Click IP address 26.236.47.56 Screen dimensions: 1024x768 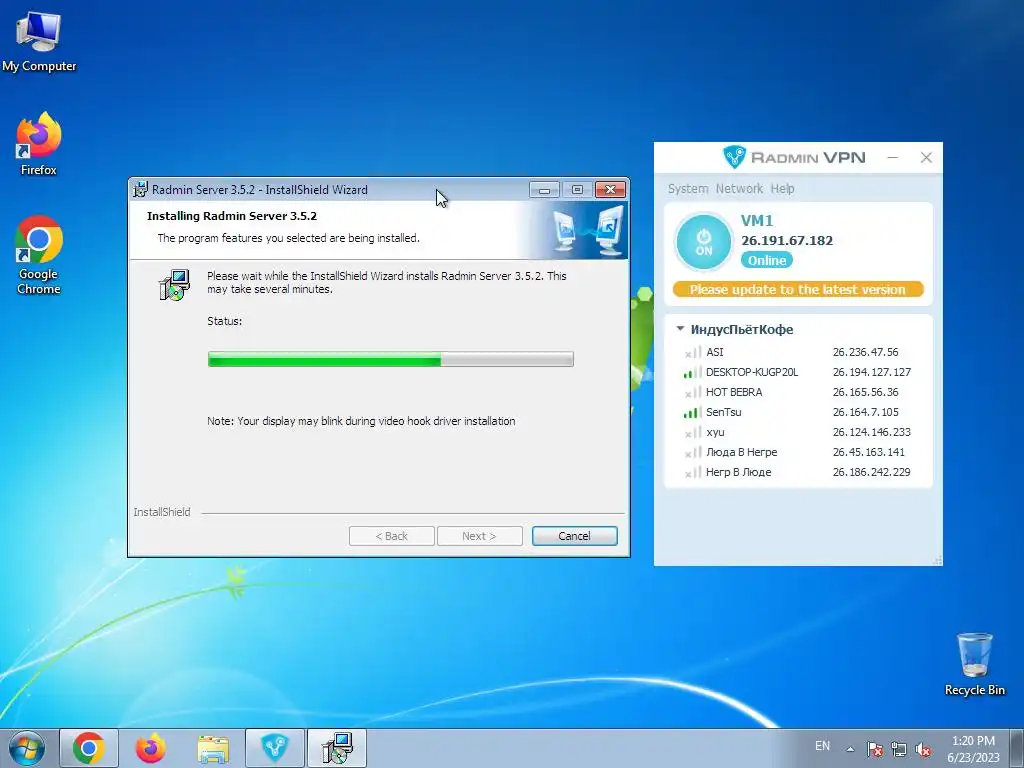click(865, 352)
